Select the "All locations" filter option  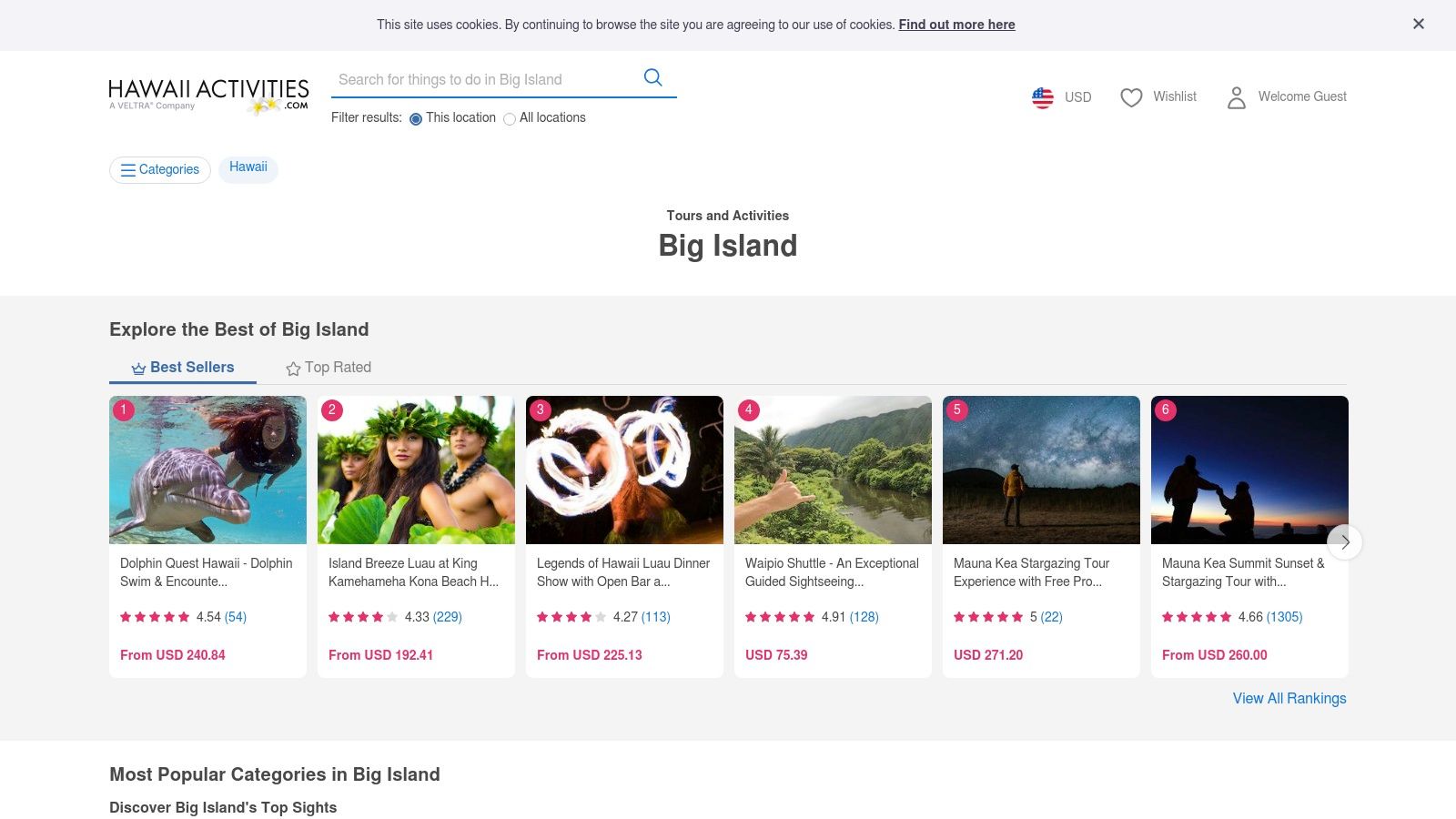[510, 119]
